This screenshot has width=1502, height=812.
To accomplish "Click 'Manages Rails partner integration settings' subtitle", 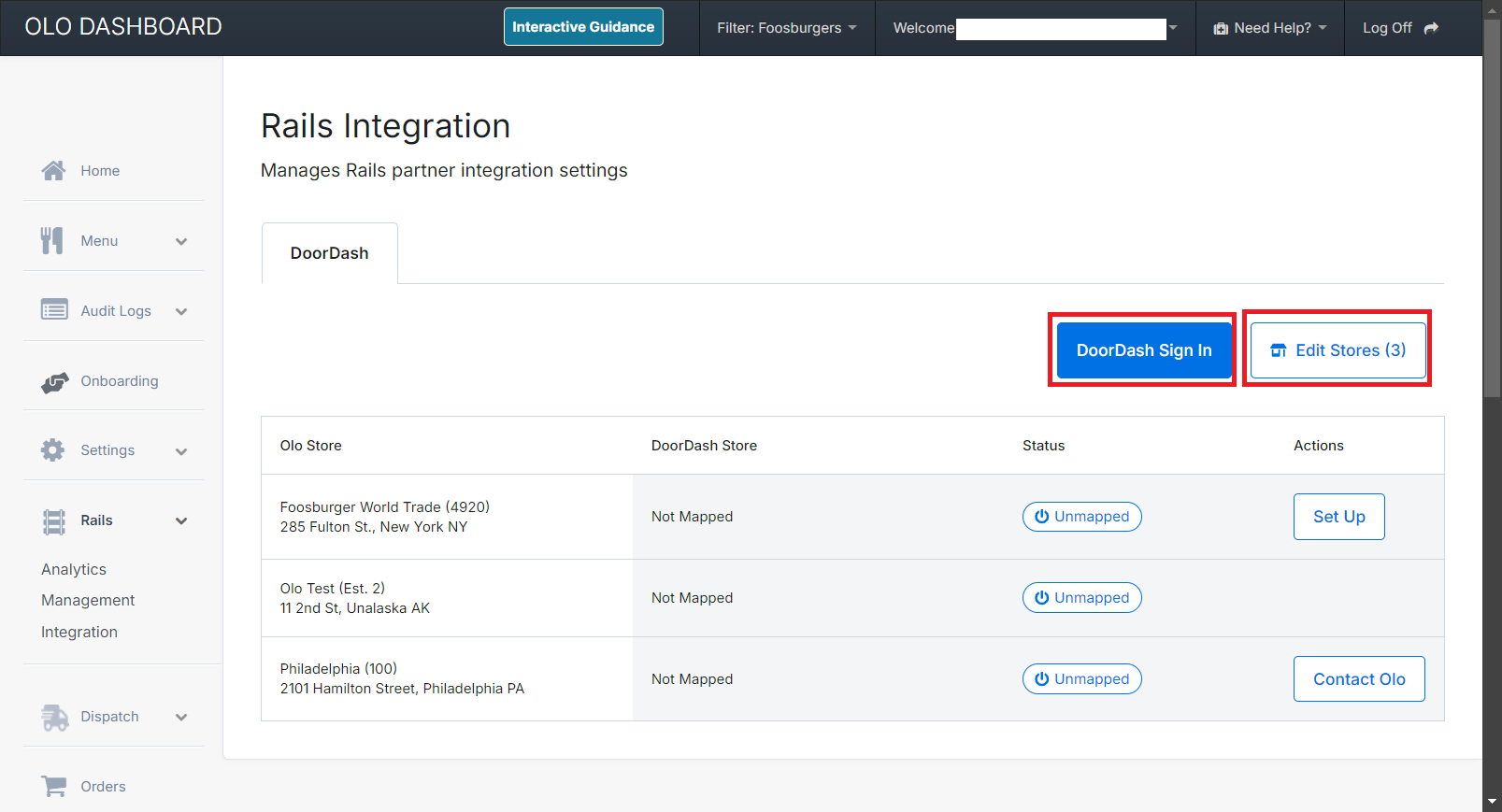I will (x=444, y=170).
